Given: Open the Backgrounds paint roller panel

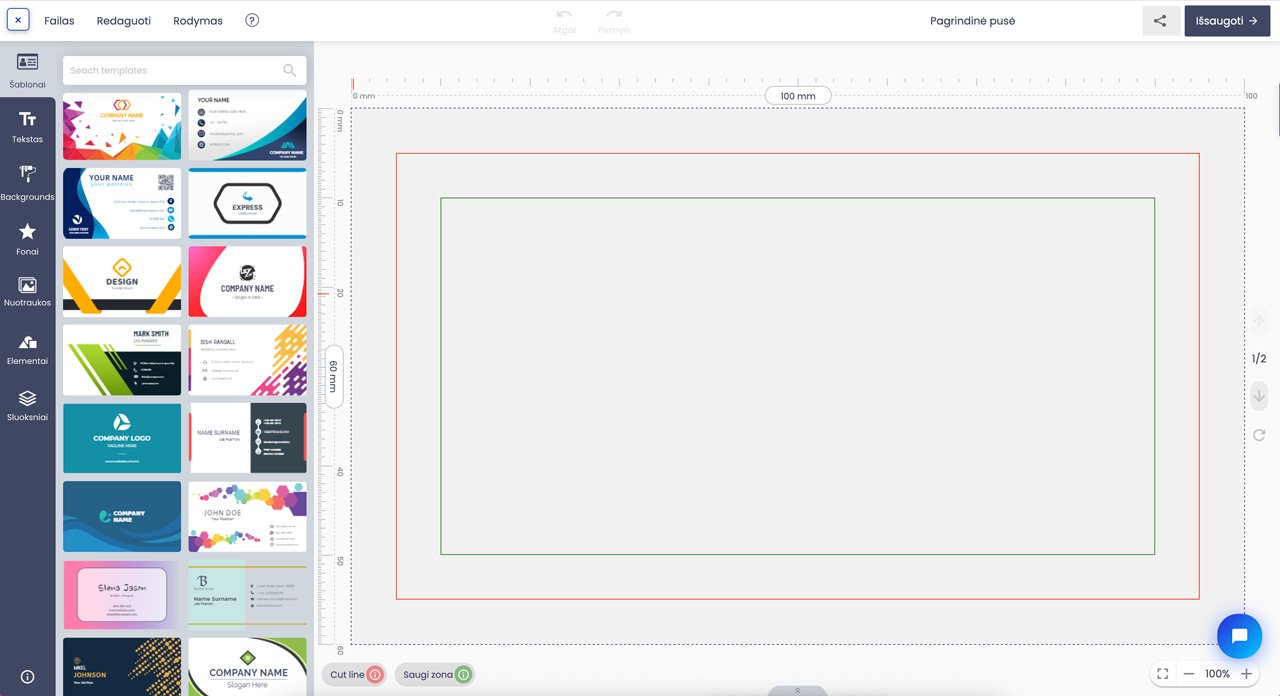Looking at the screenshot, I should pos(28,182).
